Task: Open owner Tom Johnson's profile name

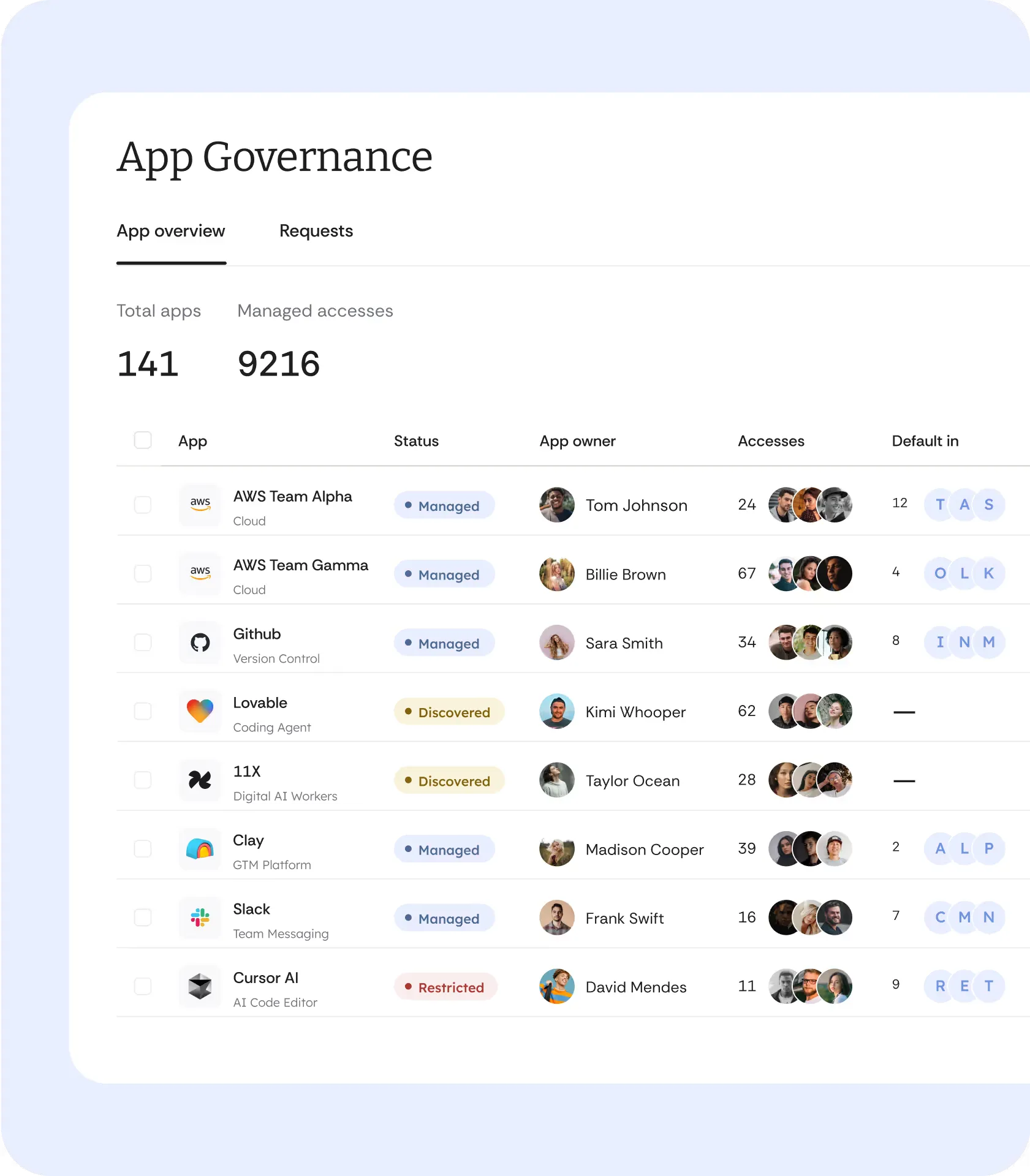Action: 636,505
